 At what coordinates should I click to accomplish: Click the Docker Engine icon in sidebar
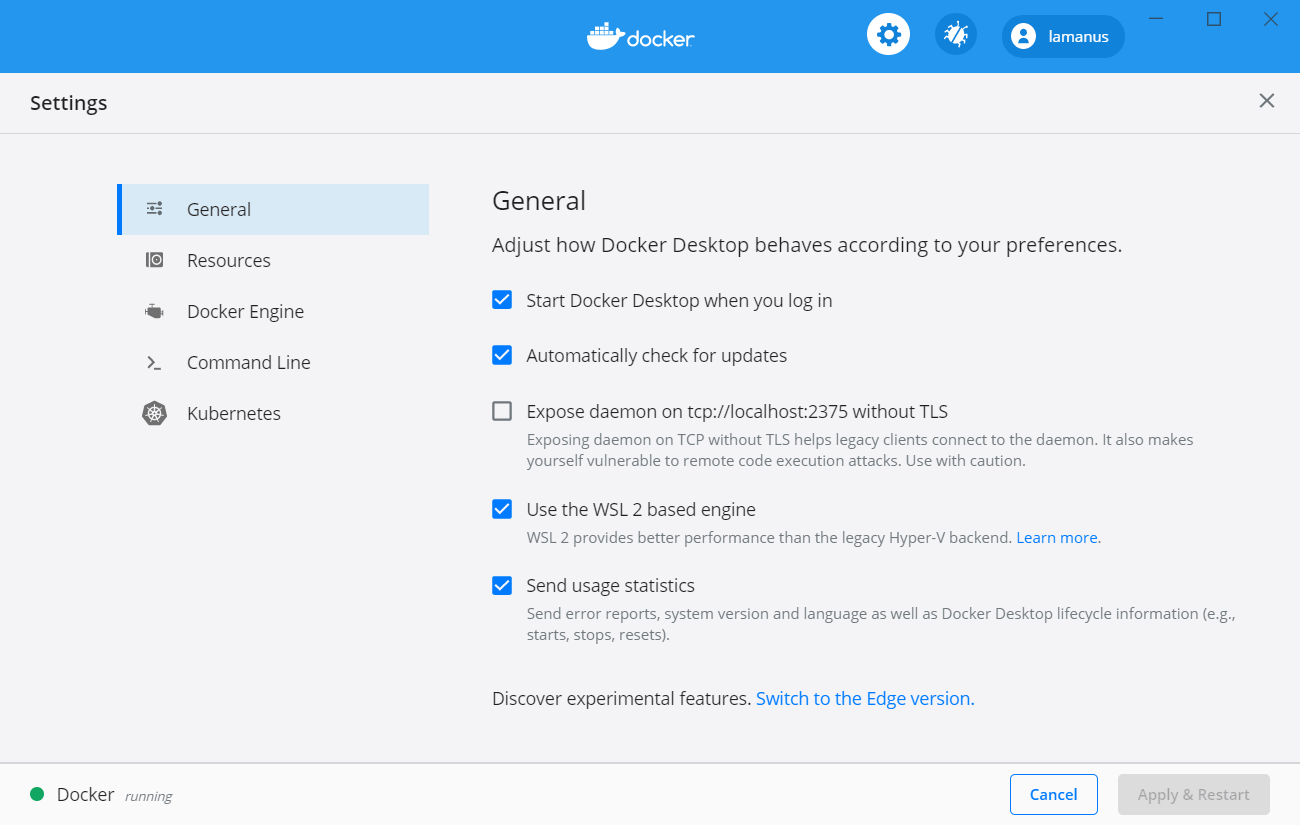point(154,311)
